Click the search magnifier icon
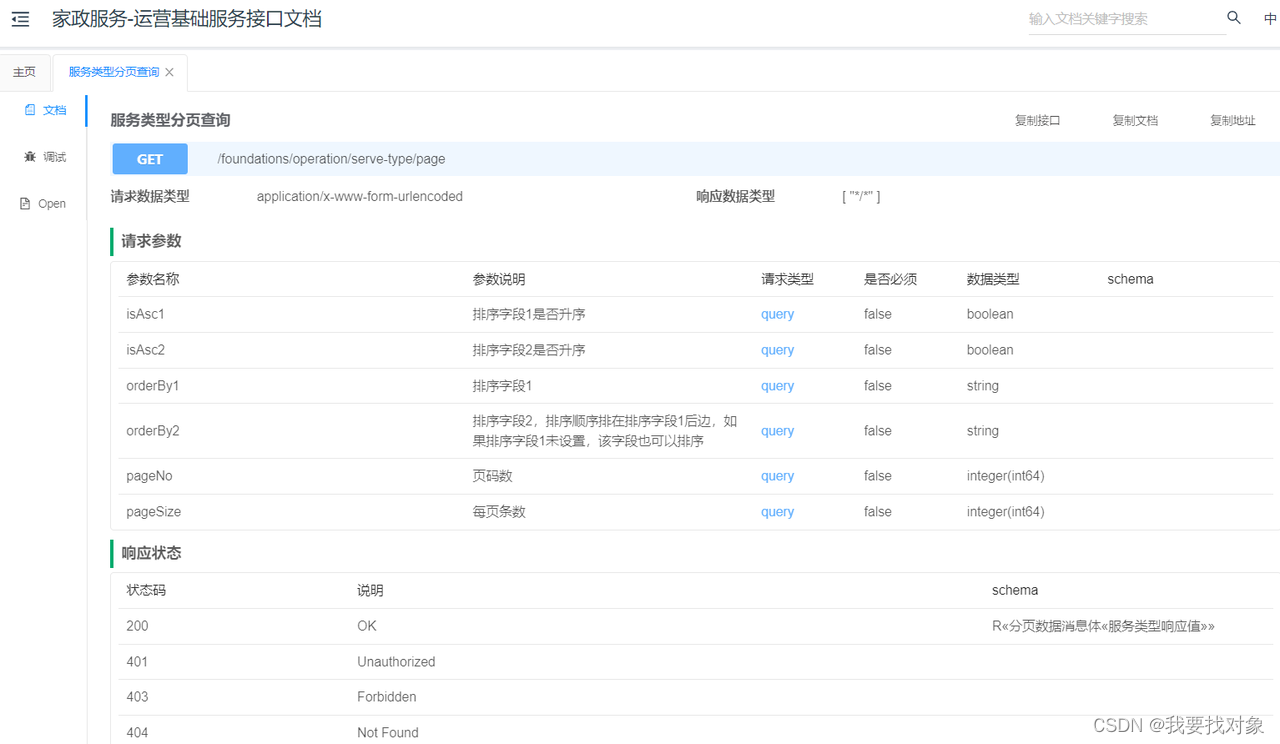This screenshot has height=744, width=1280. 1234,18
